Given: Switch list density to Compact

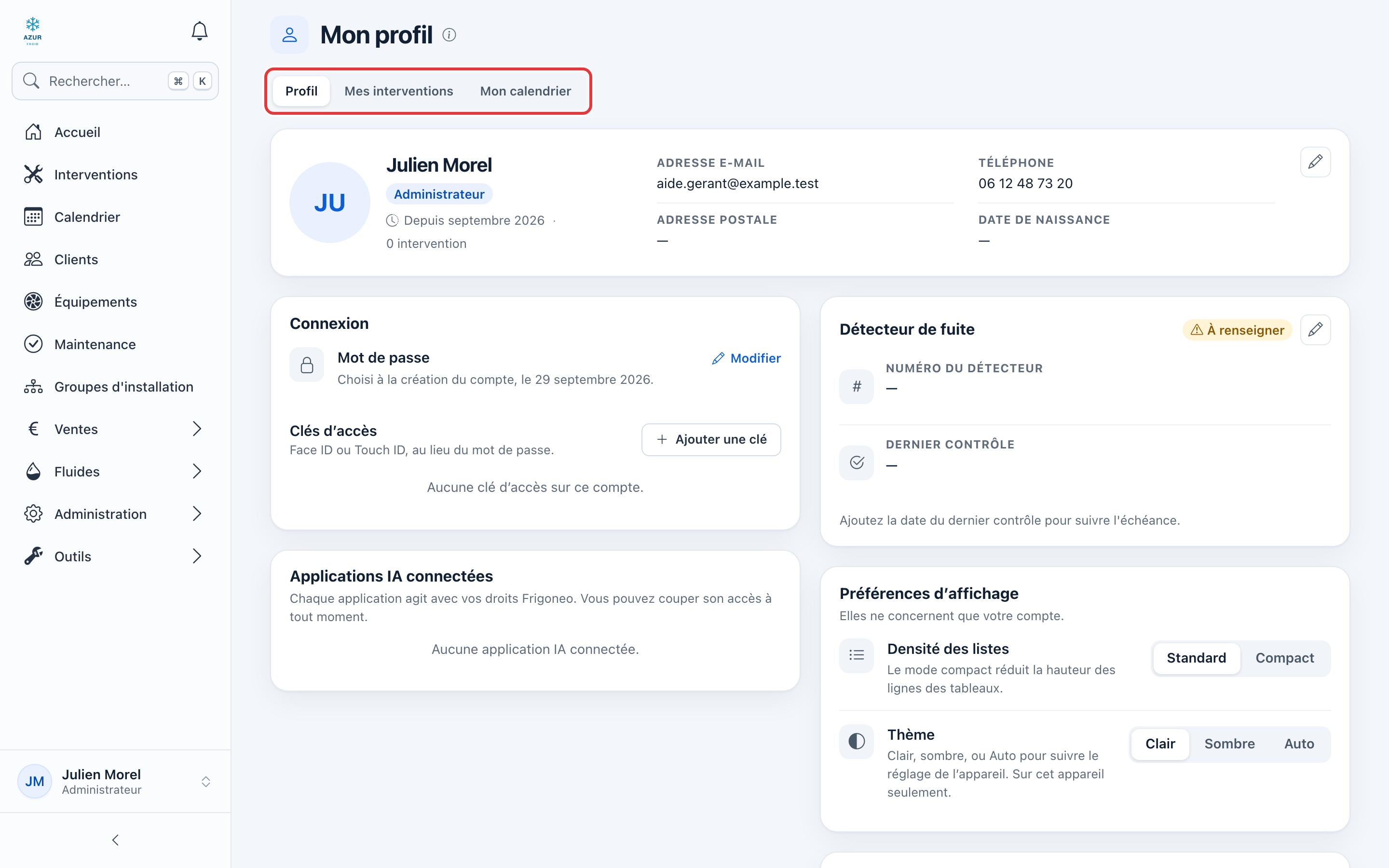Looking at the screenshot, I should pyautogui.click(x=1284, y=658).
